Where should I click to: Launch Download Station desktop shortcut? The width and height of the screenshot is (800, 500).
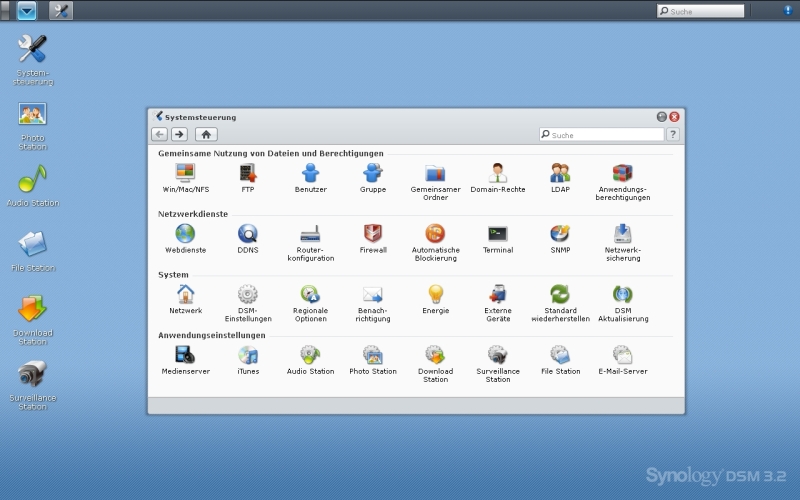click(32, 310)
